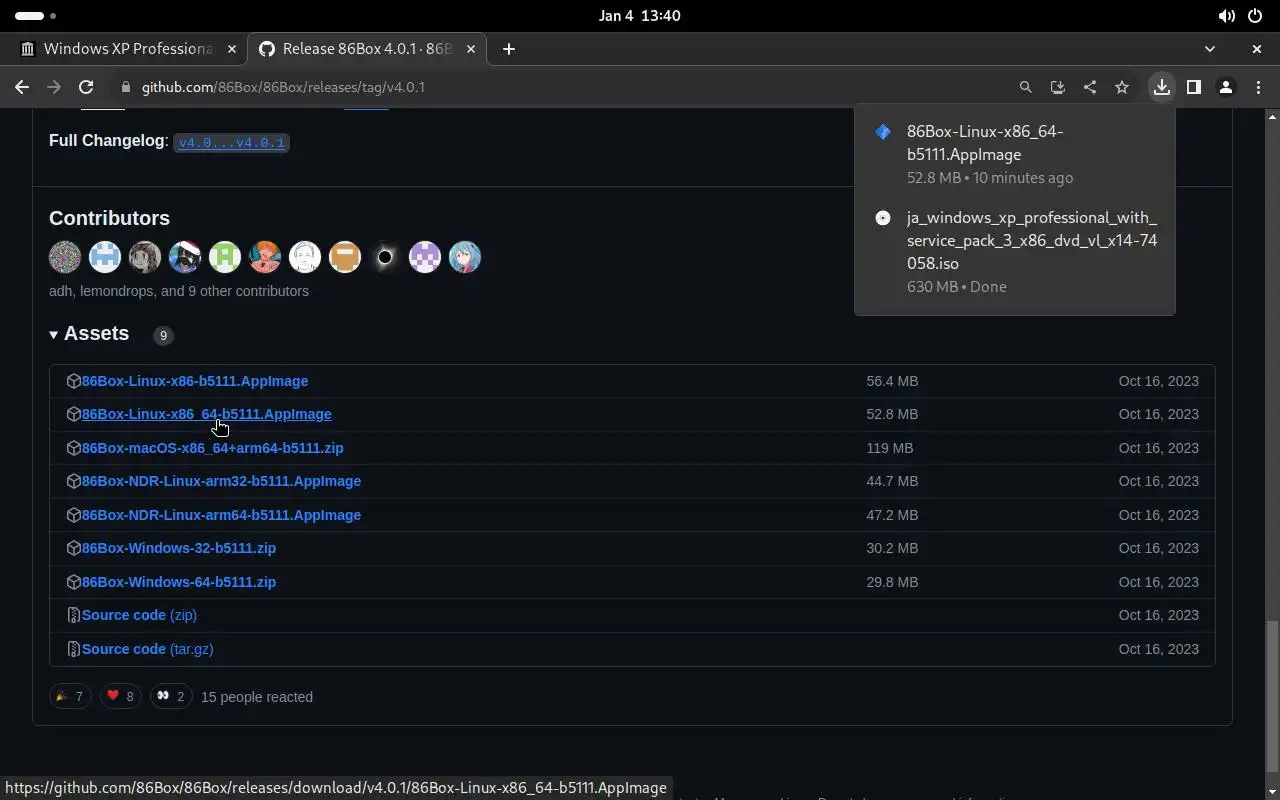This screenshot has width=1280, height=800.
Task: Open the Jan 4 13:40 clock menu
Action: (x=639, y=16)
